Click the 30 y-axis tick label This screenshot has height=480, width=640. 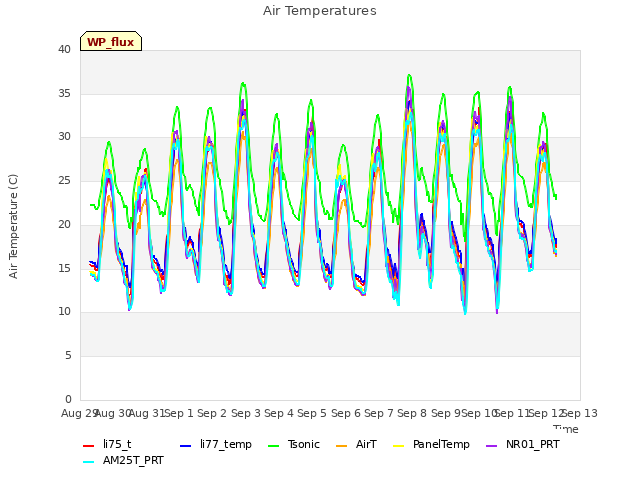pyautogui.click(x=64, y=137)
